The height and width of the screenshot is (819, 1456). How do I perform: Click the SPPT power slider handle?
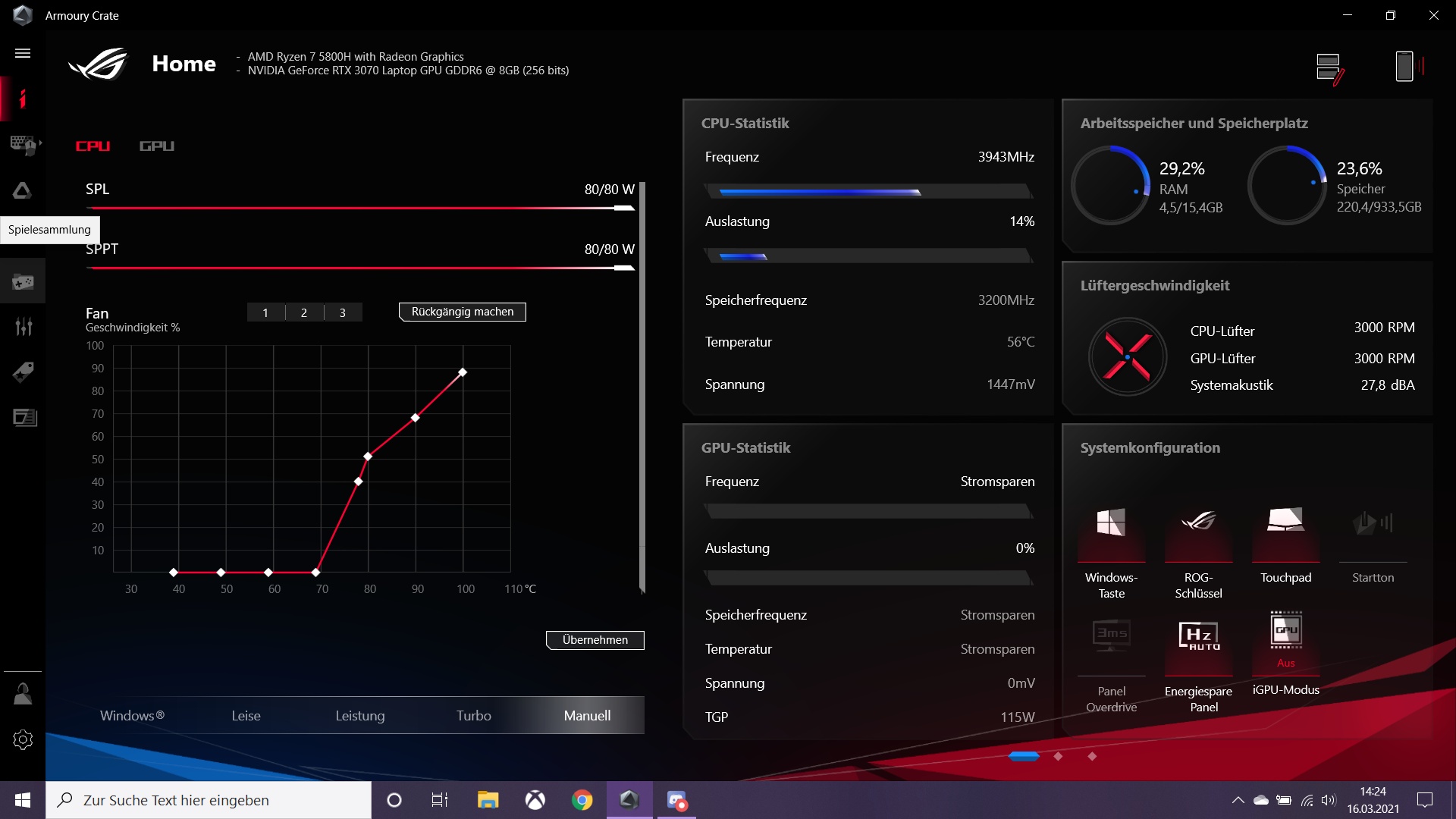[624, 268]
